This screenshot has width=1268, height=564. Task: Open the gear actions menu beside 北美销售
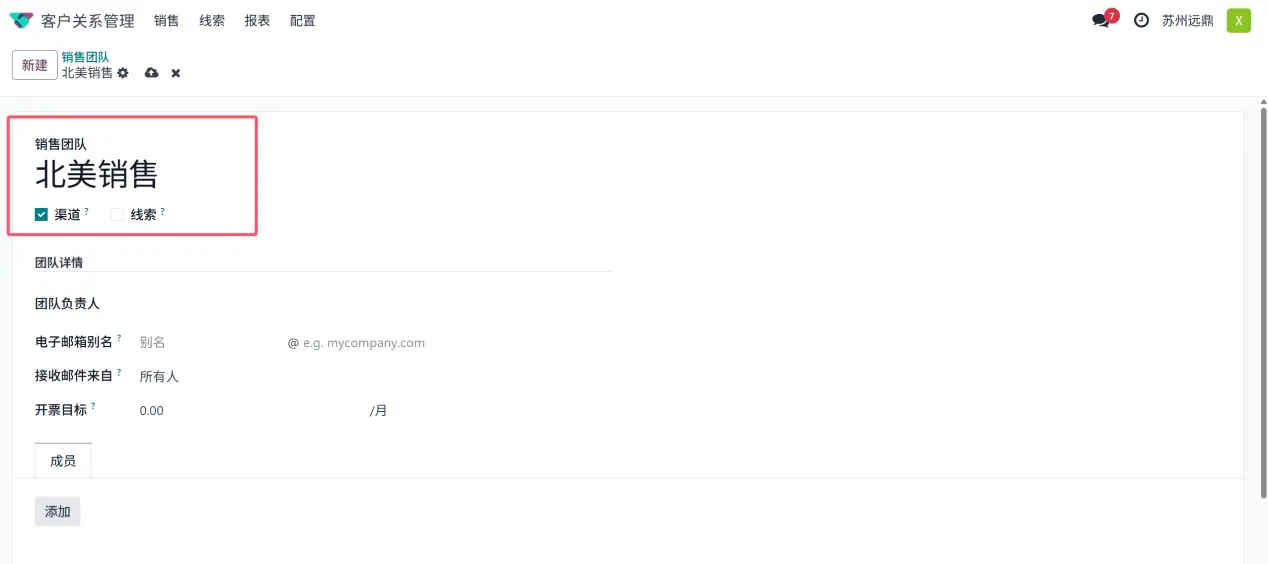click(123, 73)
